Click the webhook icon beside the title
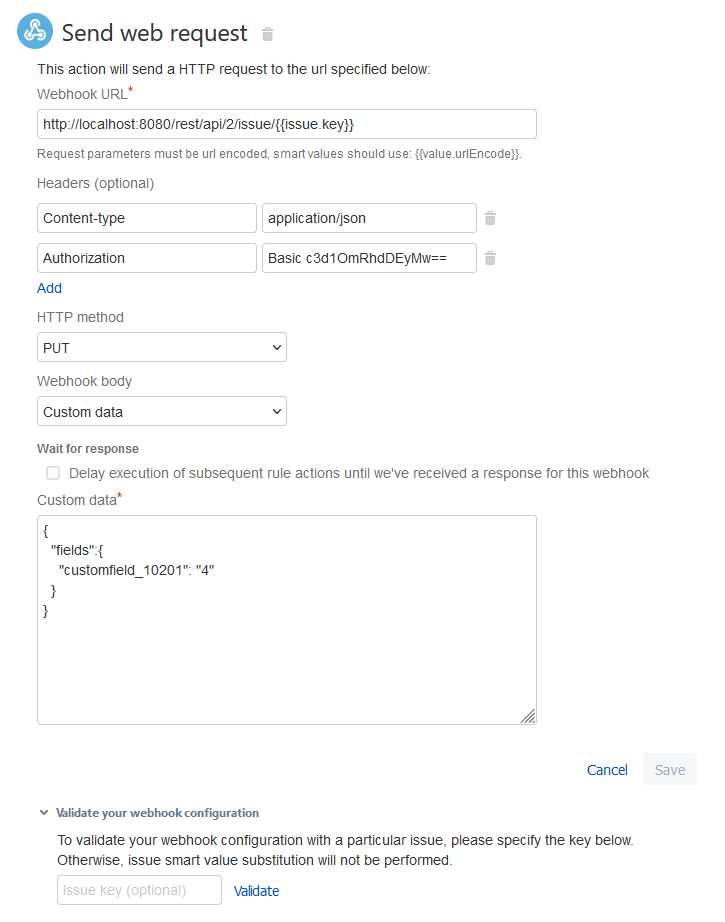The width and height of the screenshot is (725, 922). pyautogui.click(x=35, y=32)
